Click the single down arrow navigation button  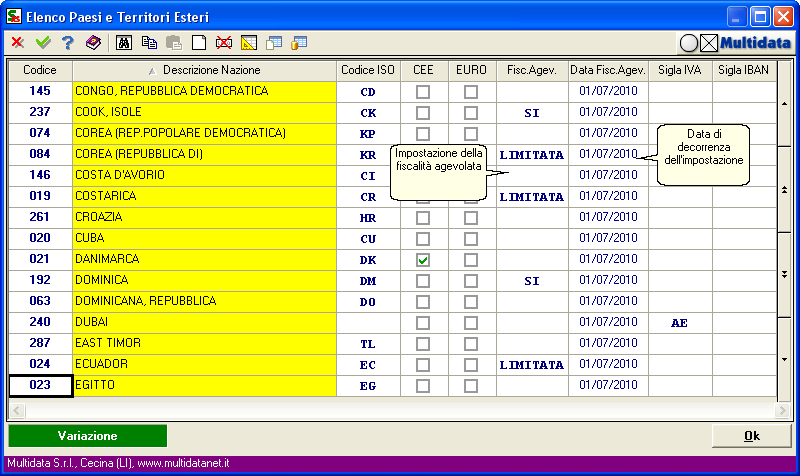click(x=784, y=359)
